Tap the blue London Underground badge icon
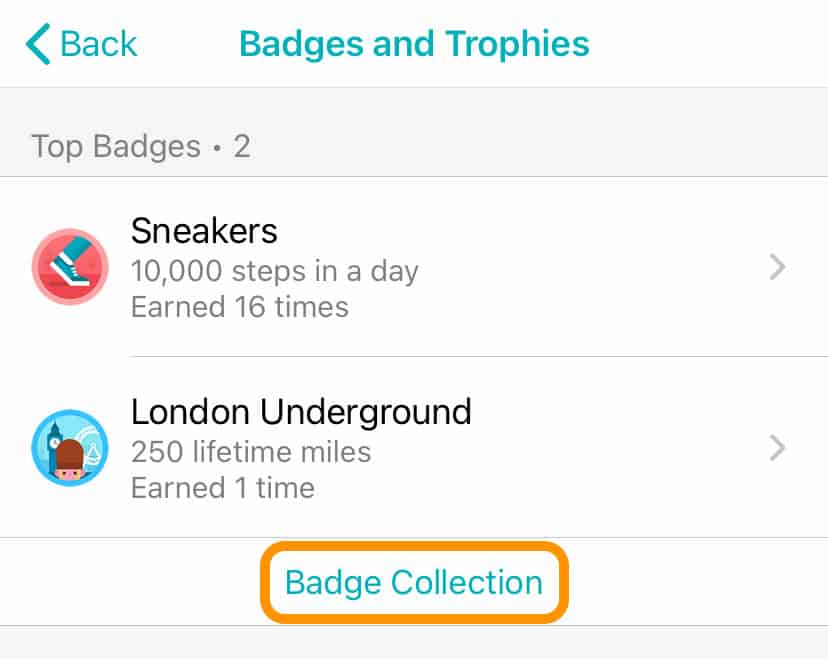Viewport: 828px width, 659px height. pyautogui.click(x=68, y=447)
